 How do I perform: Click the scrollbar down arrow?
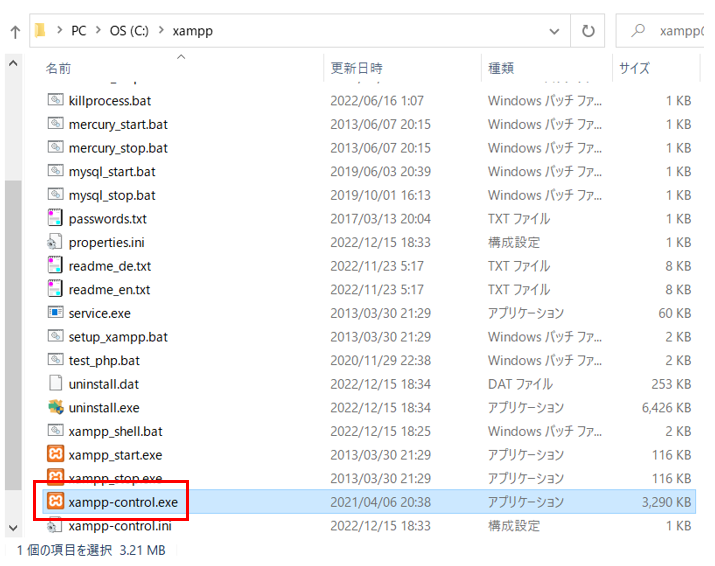click(x=13, y=527)
